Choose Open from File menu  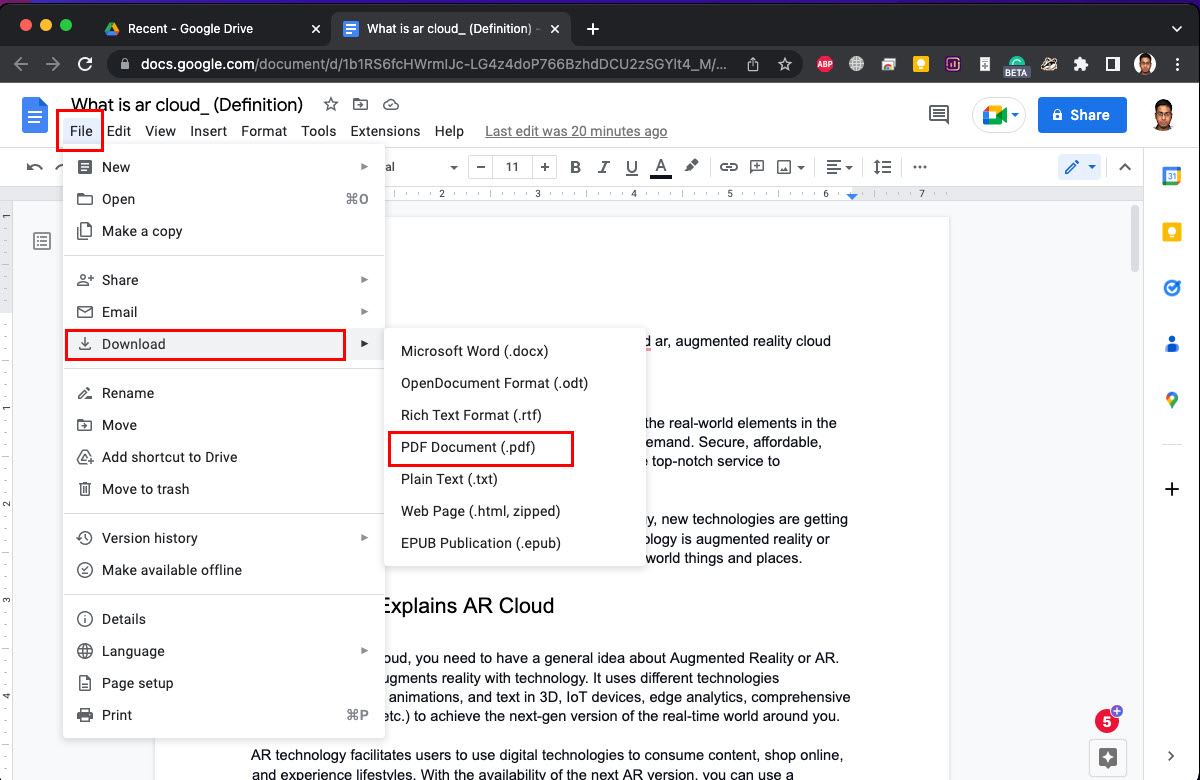tap(224, 199)
